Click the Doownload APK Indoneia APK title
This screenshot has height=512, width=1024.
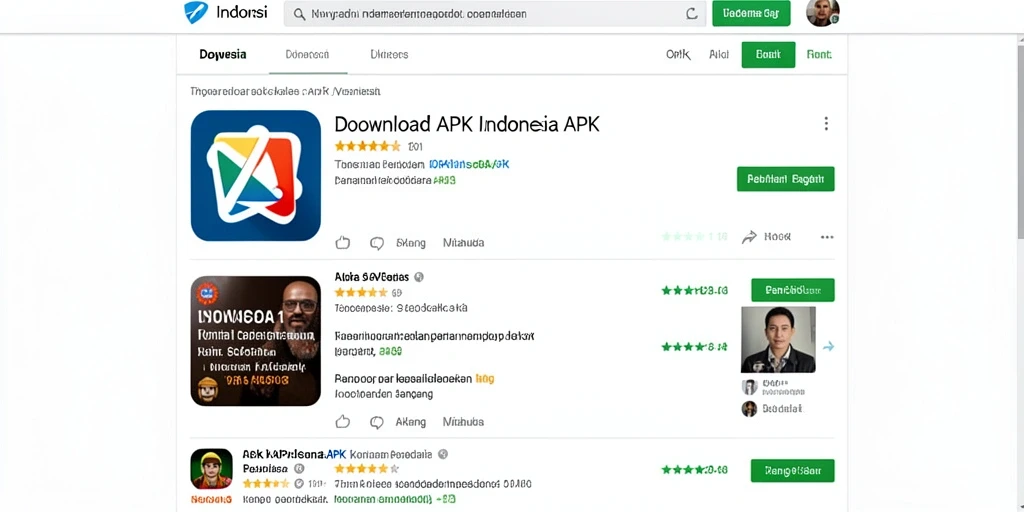click(x=467, y=124)
